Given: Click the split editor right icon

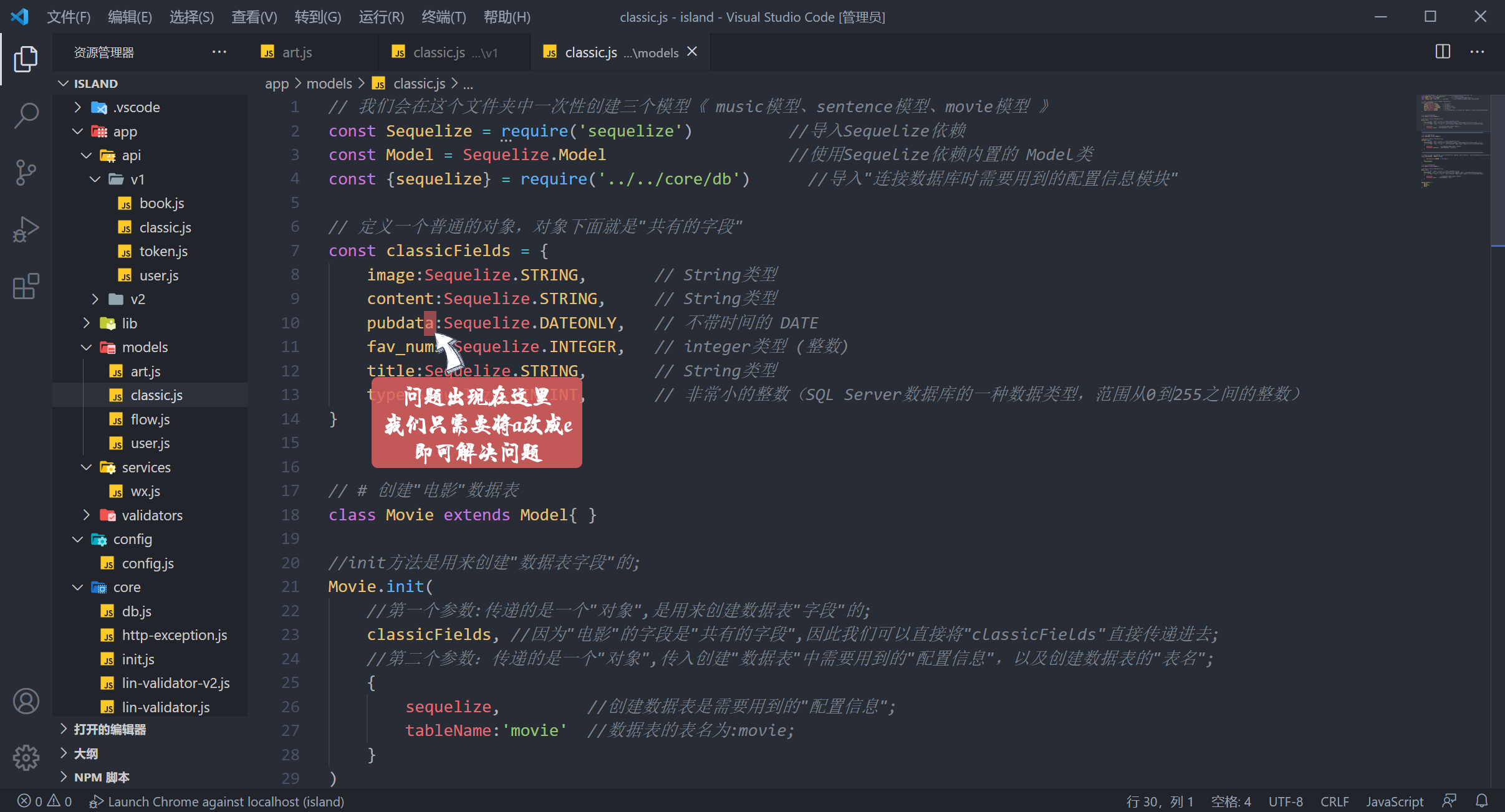Looking at the screenshot, I should pyautogui.click(x=1443, y=52).
